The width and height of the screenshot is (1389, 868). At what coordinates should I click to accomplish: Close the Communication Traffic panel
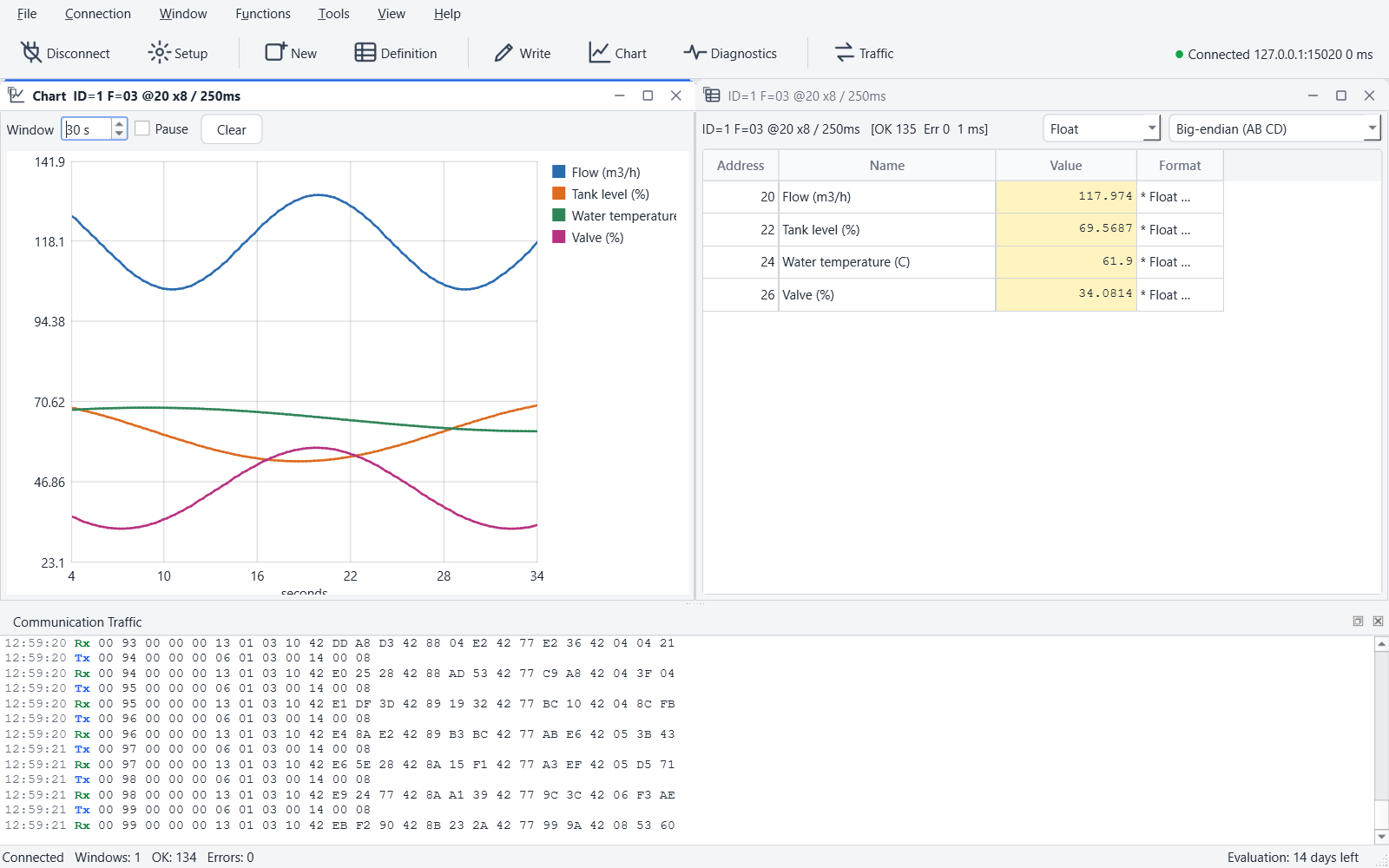click(x=1378, y=621)
